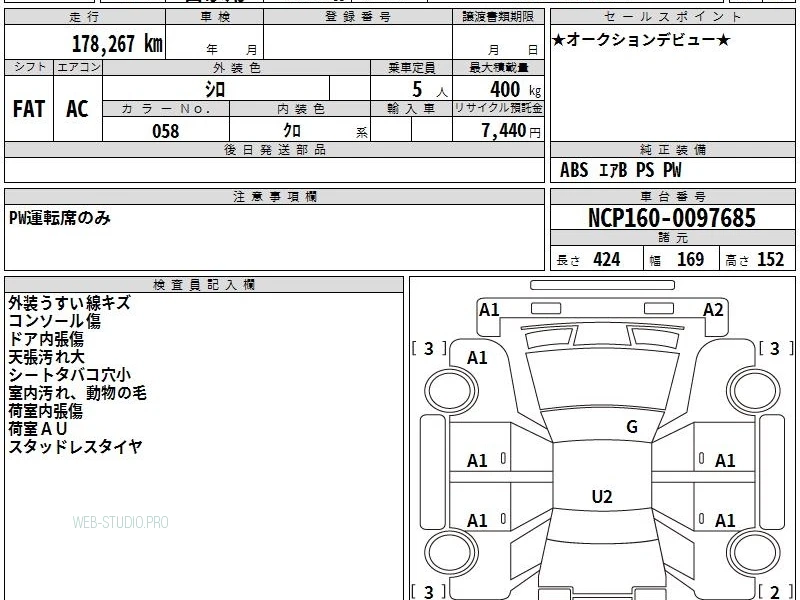The width and height of the screenshot is (800, 600).
Task: Click the 最大積載量 header
Action: pos(498,67)
